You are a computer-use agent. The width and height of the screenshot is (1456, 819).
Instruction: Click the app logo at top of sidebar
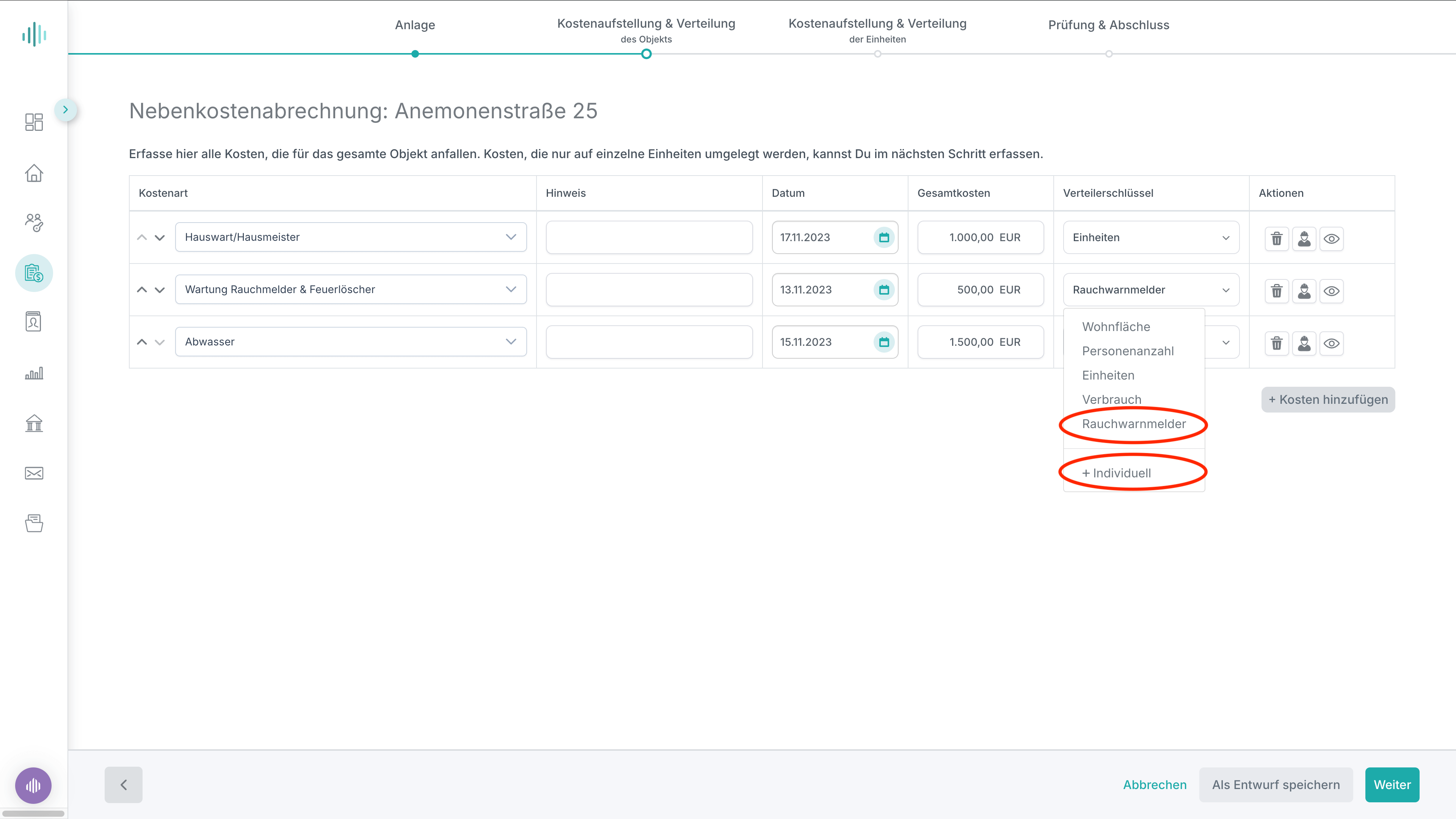34,35
